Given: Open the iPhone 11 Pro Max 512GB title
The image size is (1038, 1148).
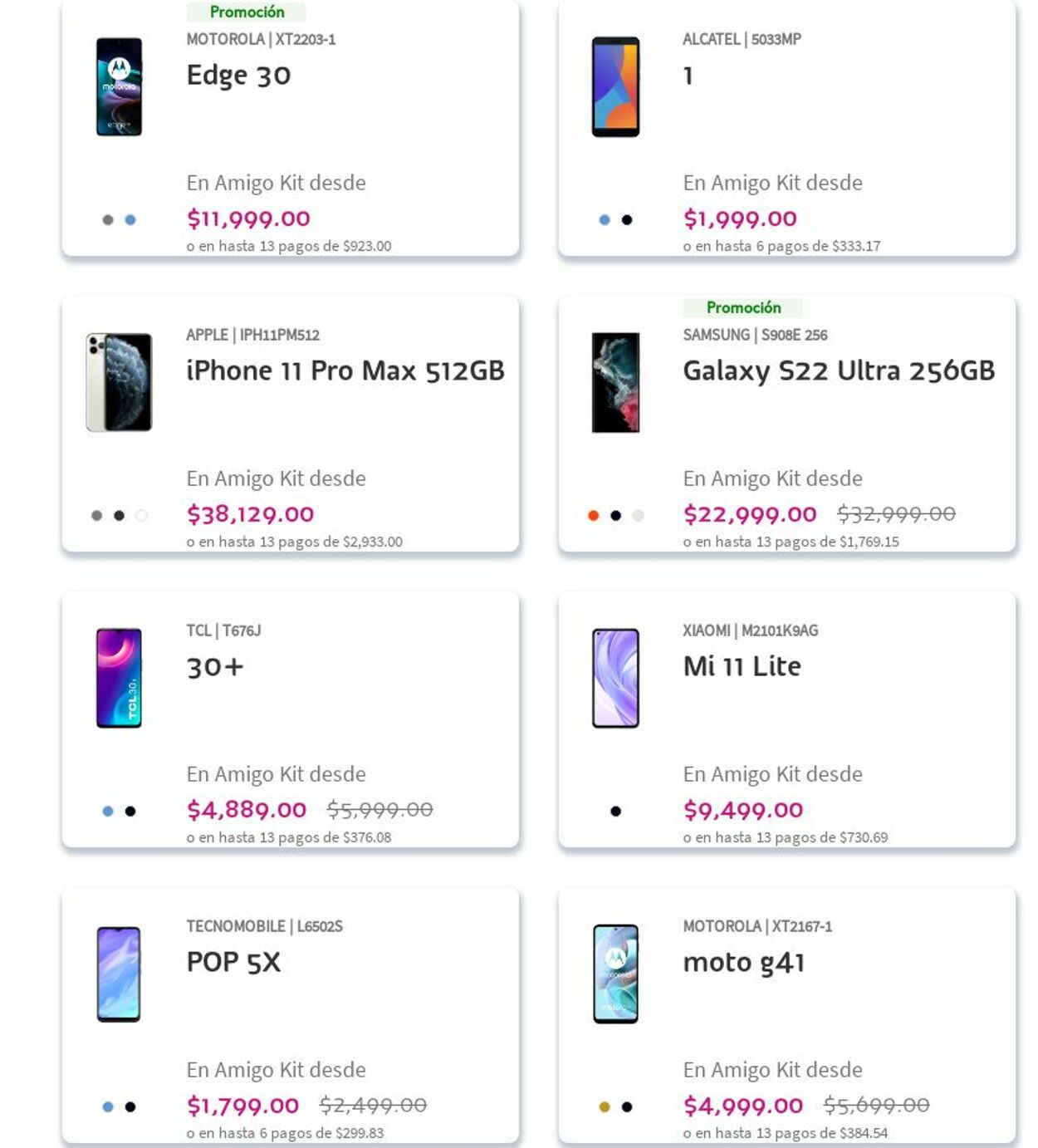Looking at the screenshot, I should 345,370.
